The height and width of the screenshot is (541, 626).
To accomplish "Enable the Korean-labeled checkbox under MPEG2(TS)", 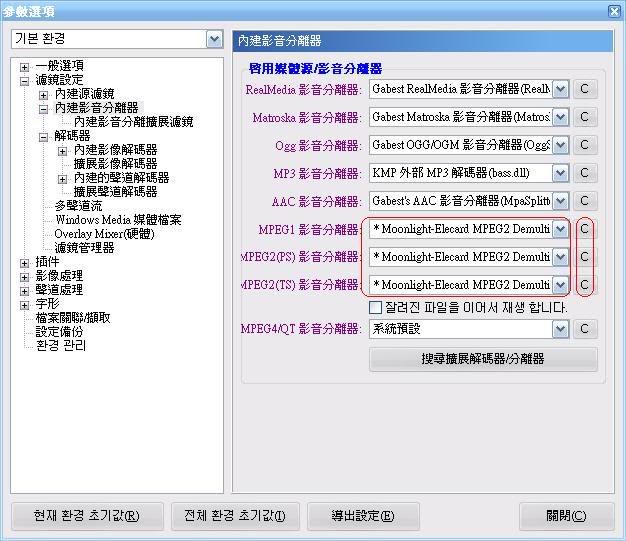I will tap(376, 308).
